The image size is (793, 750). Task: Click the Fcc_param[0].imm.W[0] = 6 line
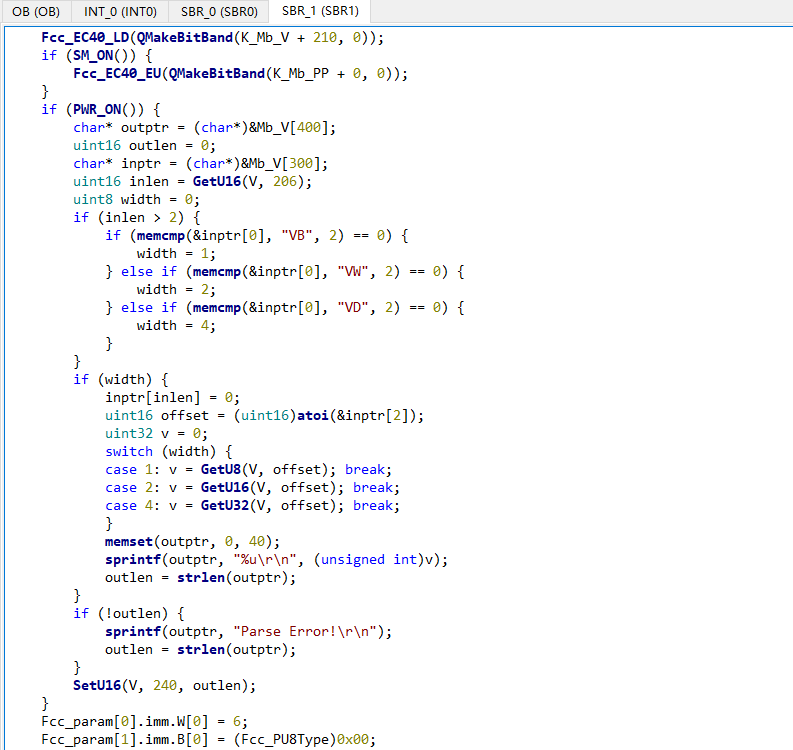pos(144,721)
